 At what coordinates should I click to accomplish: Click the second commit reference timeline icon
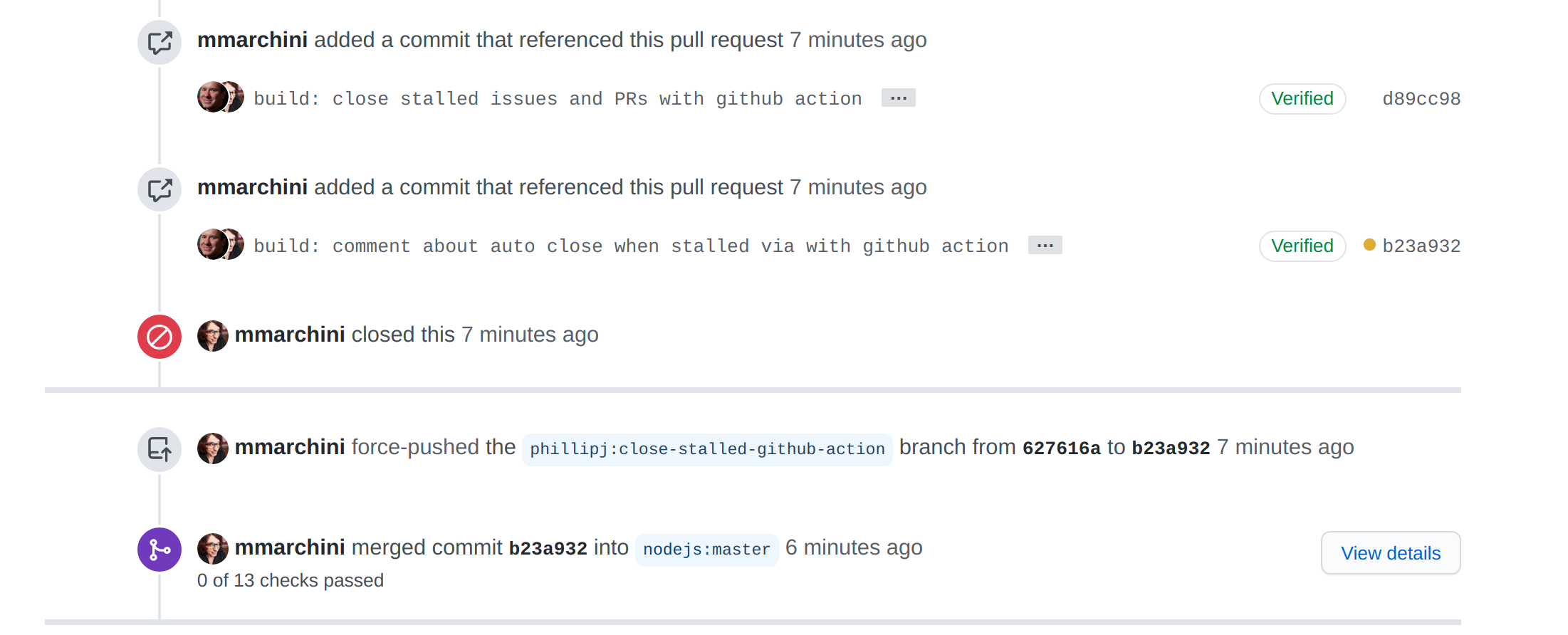pos(160,189)
